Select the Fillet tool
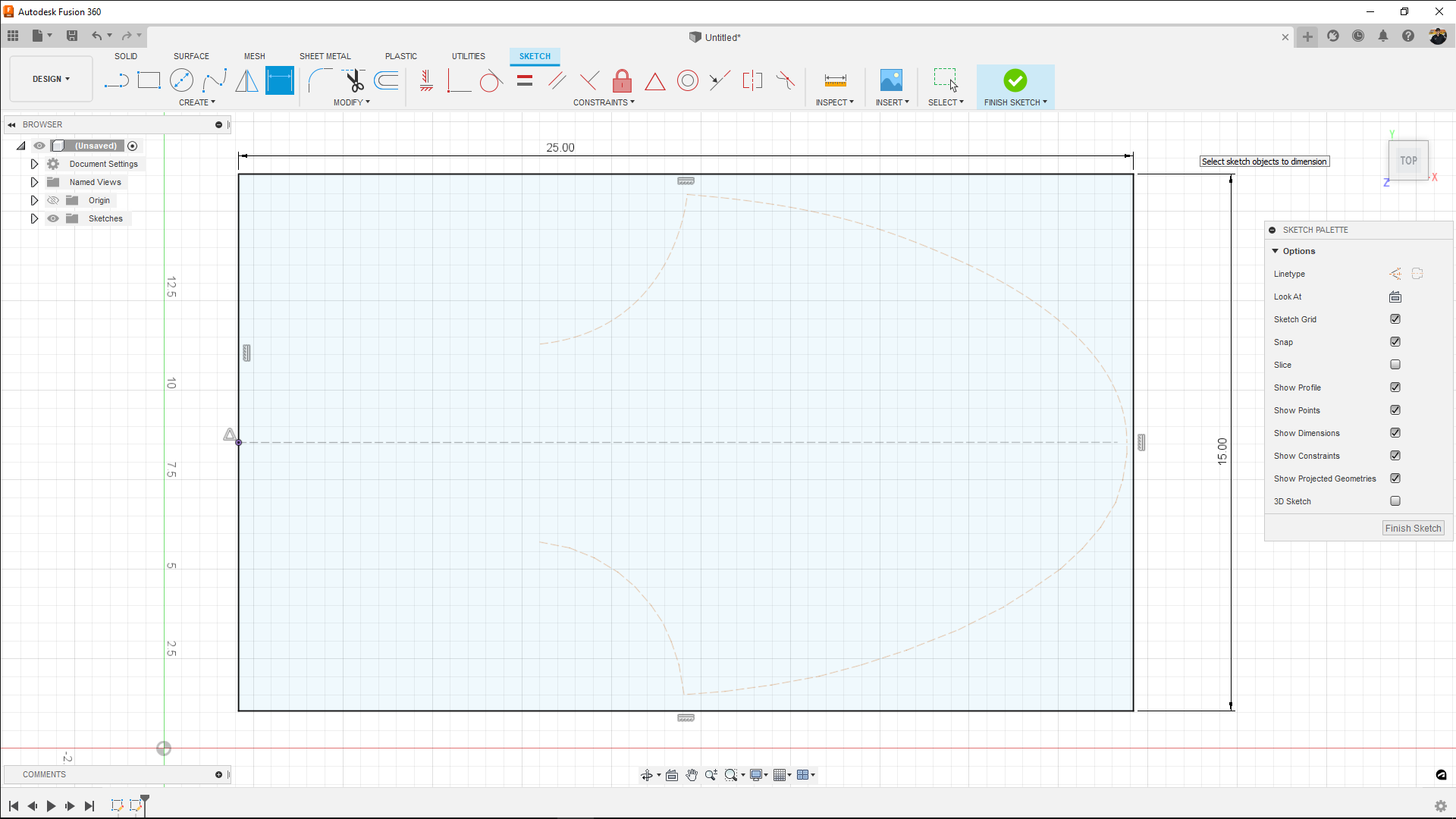 coord(319,80)
